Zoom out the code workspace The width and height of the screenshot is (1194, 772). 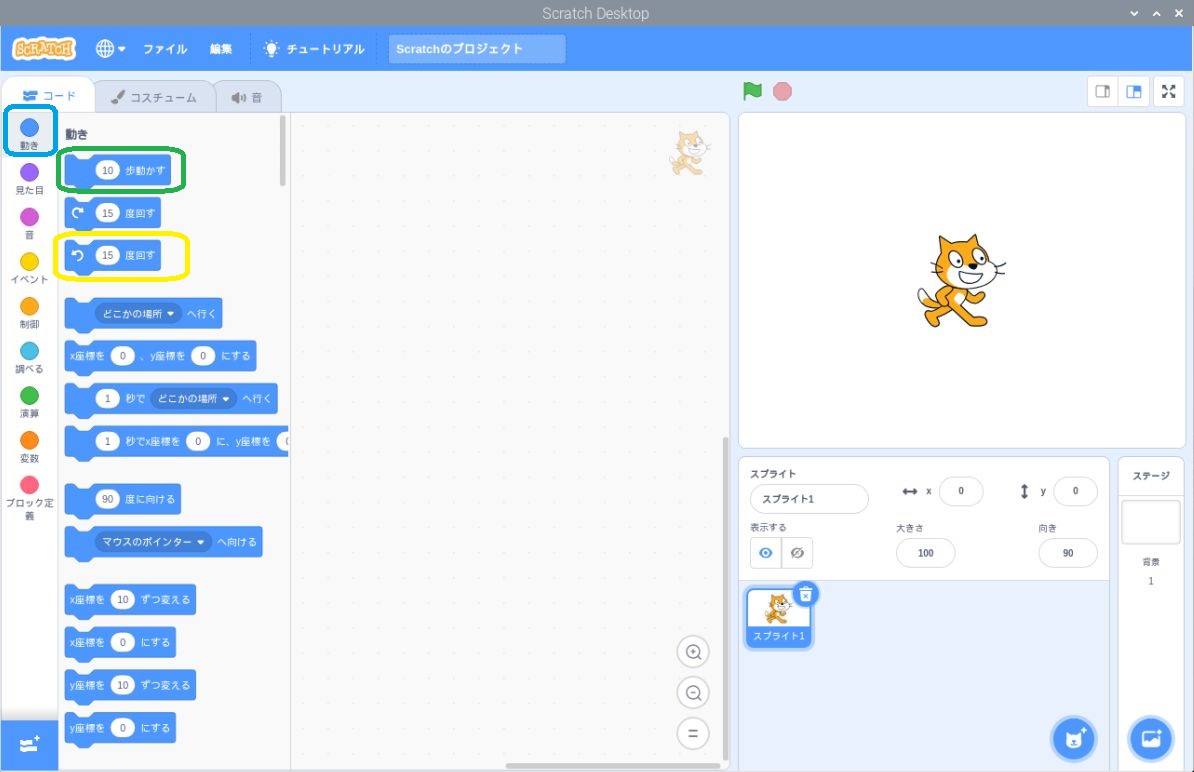point(693,693)
